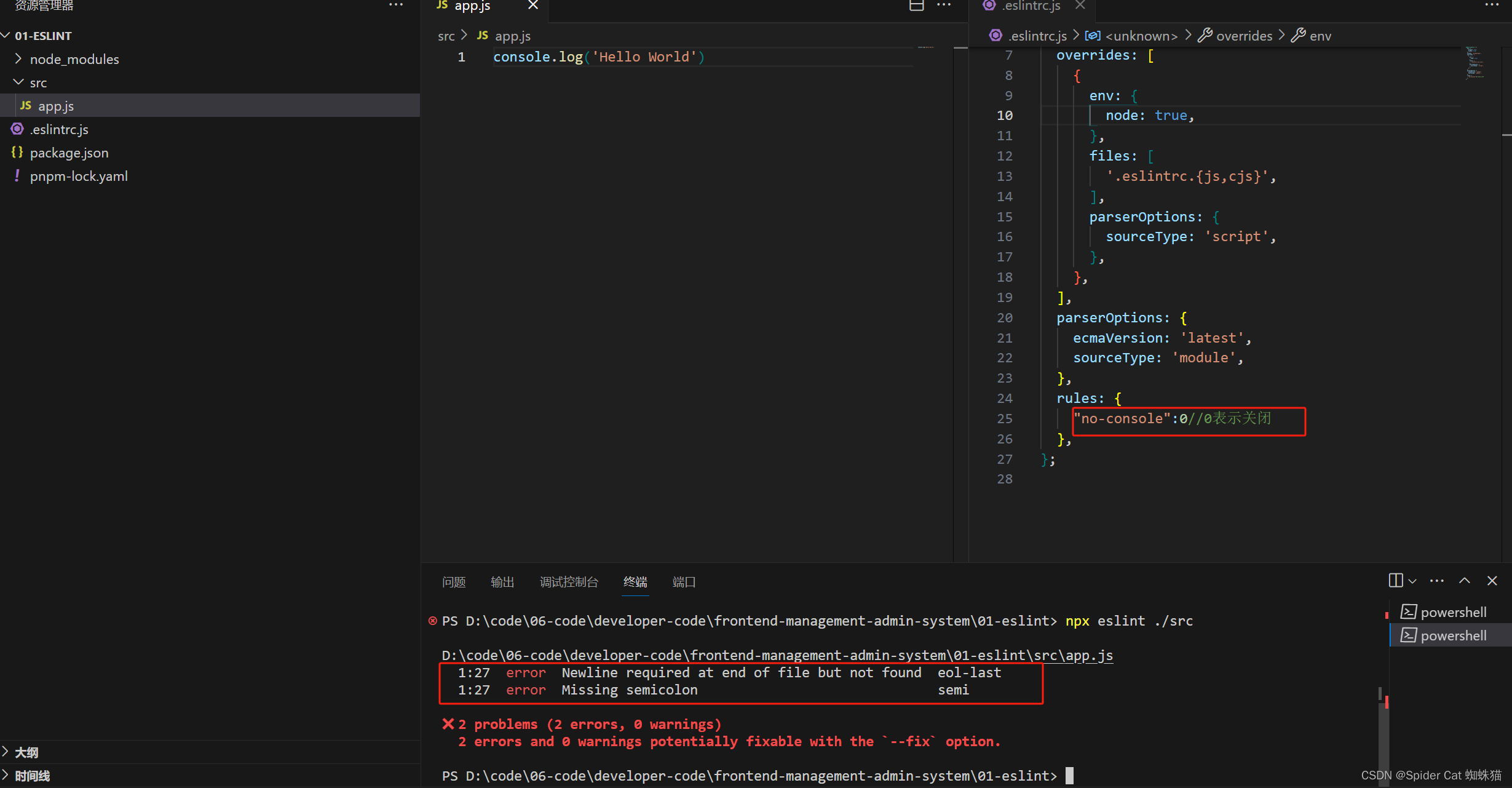The height and width of the screenshot is (788, 1512).
Task: Click the sourceType: 'module' line
Action: click(x=1158, y=358)
